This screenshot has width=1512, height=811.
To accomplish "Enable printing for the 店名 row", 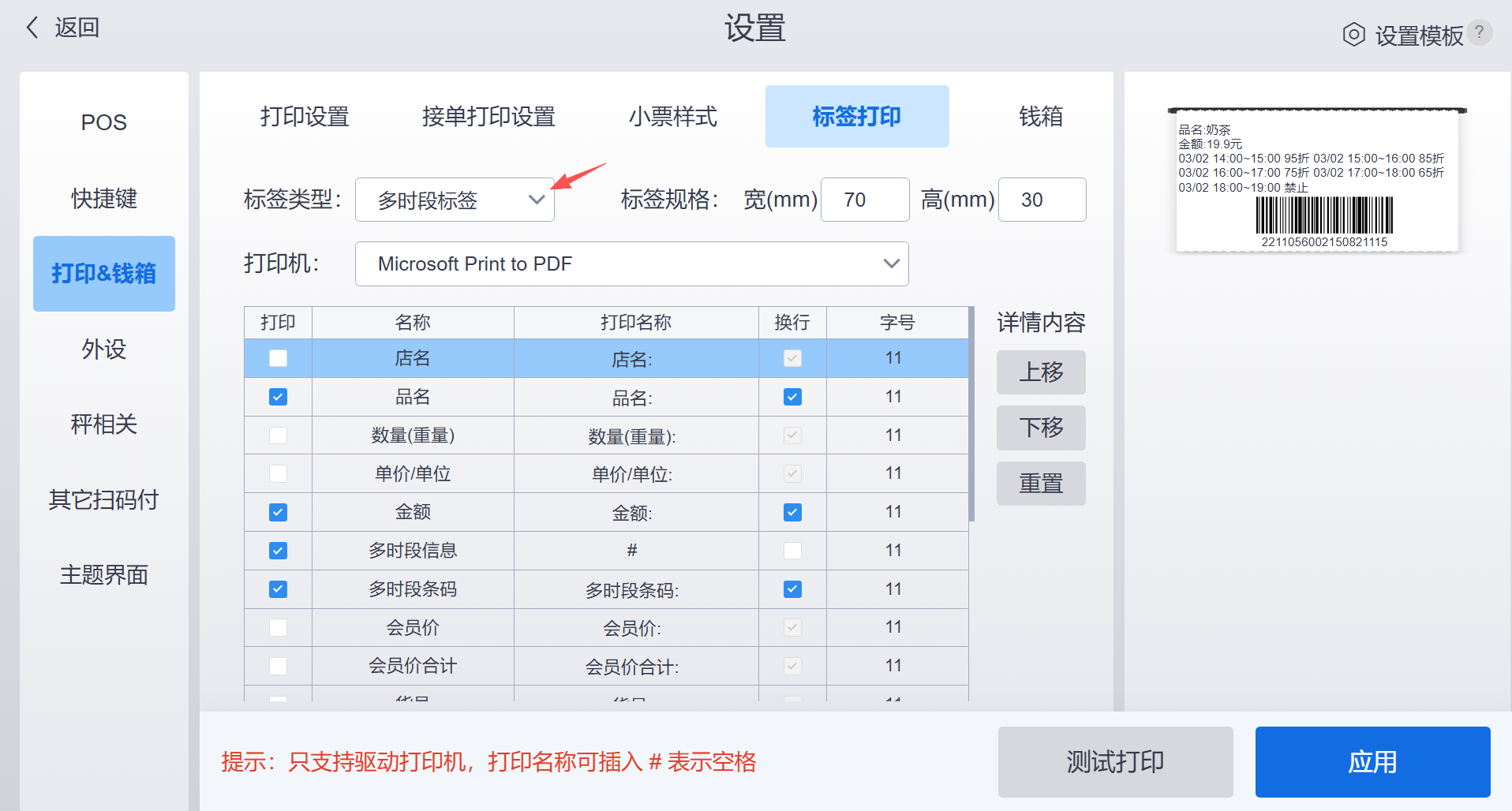I will pyautogui.click(x=278, y=358).
